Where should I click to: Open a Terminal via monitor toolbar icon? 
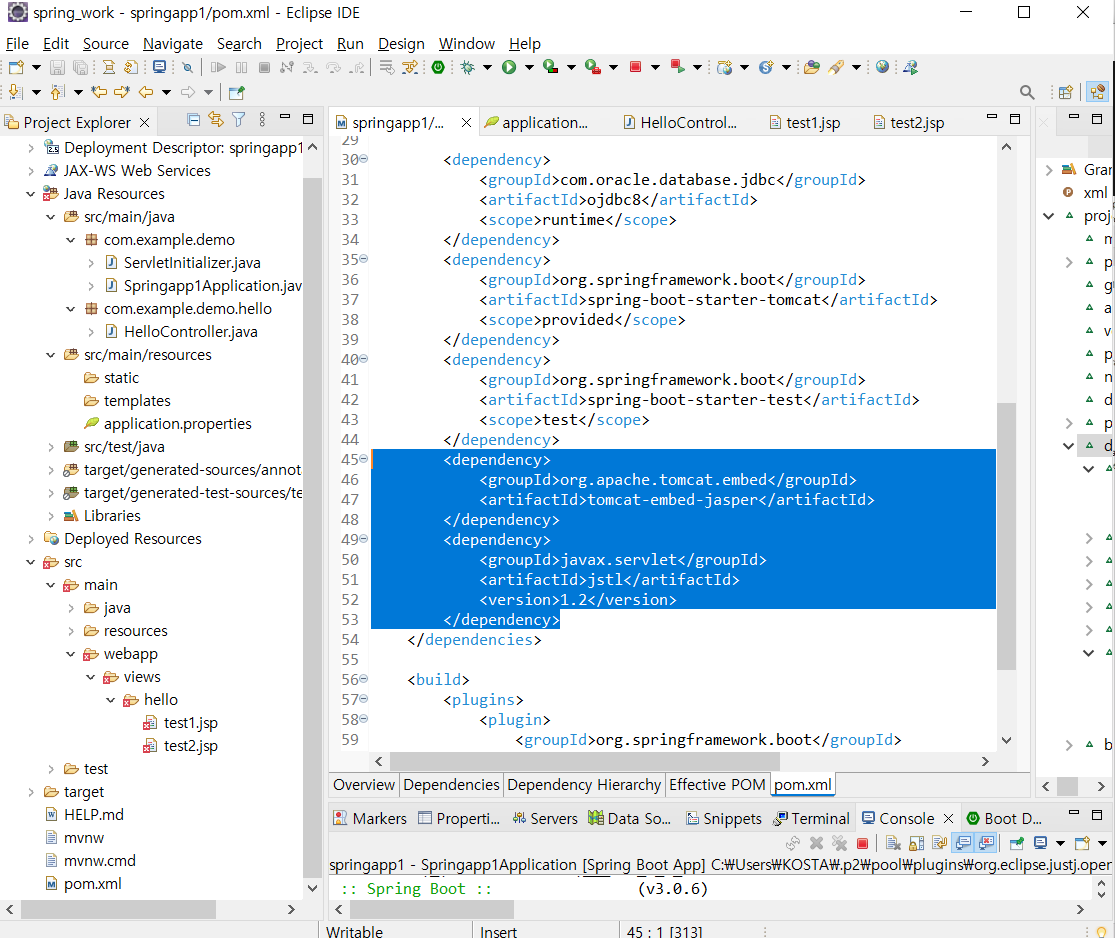[x=159, y=68]
